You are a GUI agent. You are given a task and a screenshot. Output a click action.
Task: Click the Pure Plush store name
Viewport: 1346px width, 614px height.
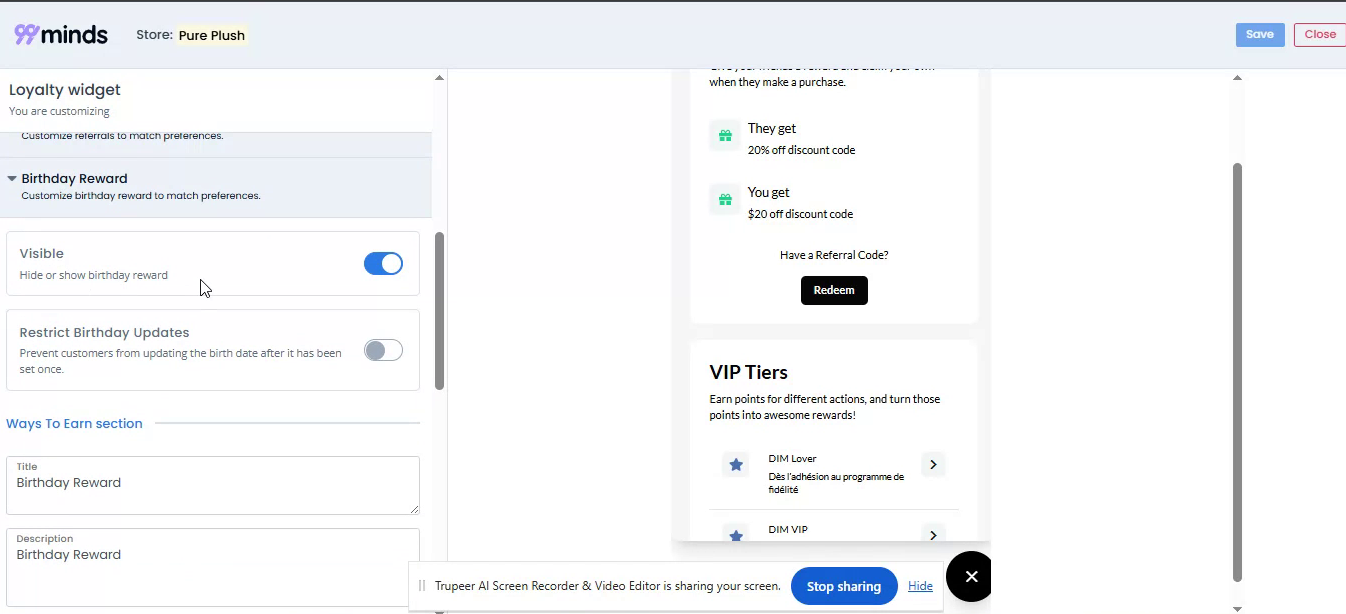tap(211, 35)
